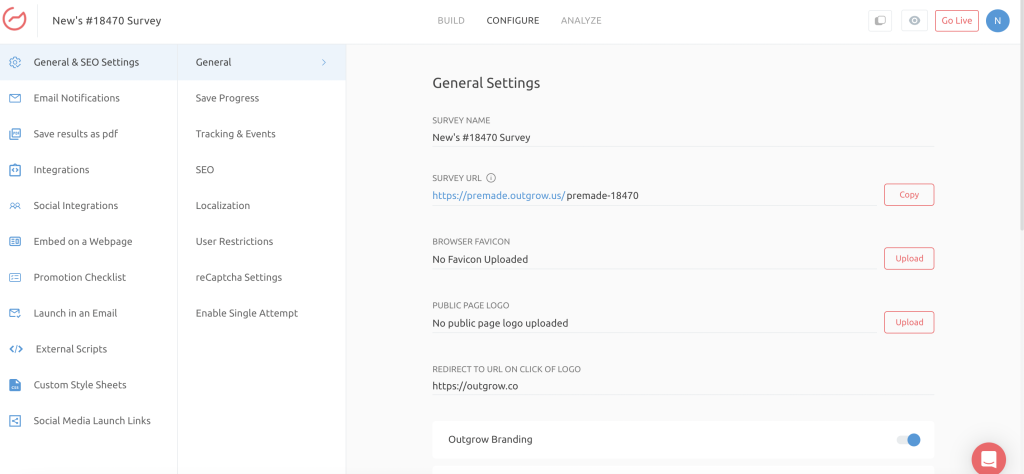
Task: Click the Survey Name input field
Action: [682, 137]
